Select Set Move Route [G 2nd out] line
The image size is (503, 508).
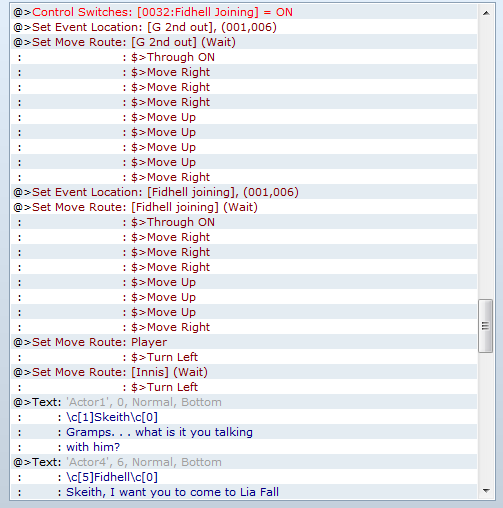coord(244,42)
